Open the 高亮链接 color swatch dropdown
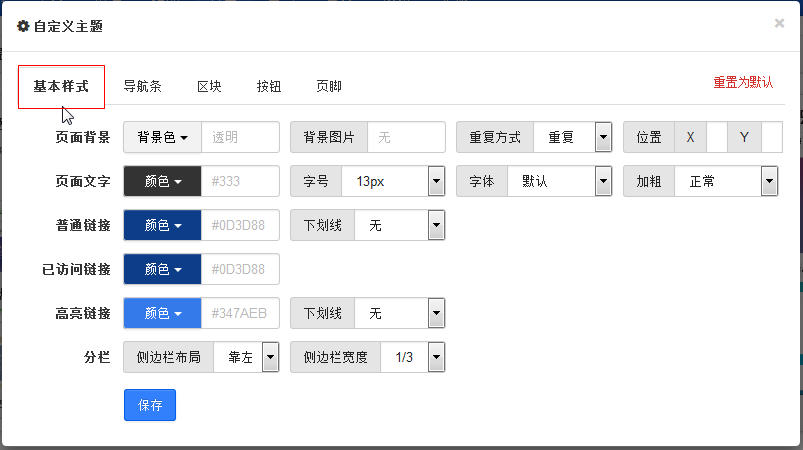The width and height of the screenshot is (803, 450). point(162,313)
